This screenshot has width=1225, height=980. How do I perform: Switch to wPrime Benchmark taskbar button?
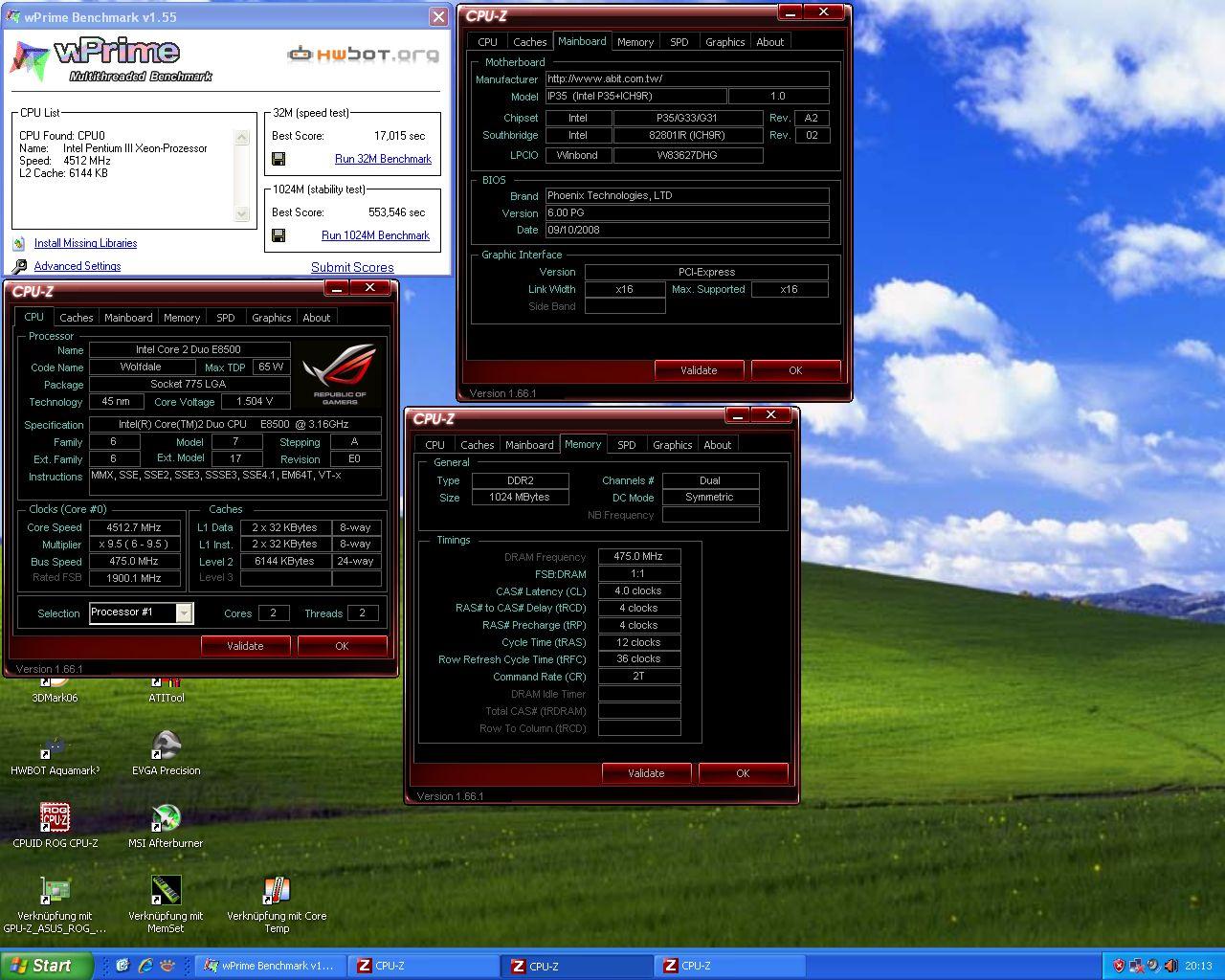click(270, 966)
